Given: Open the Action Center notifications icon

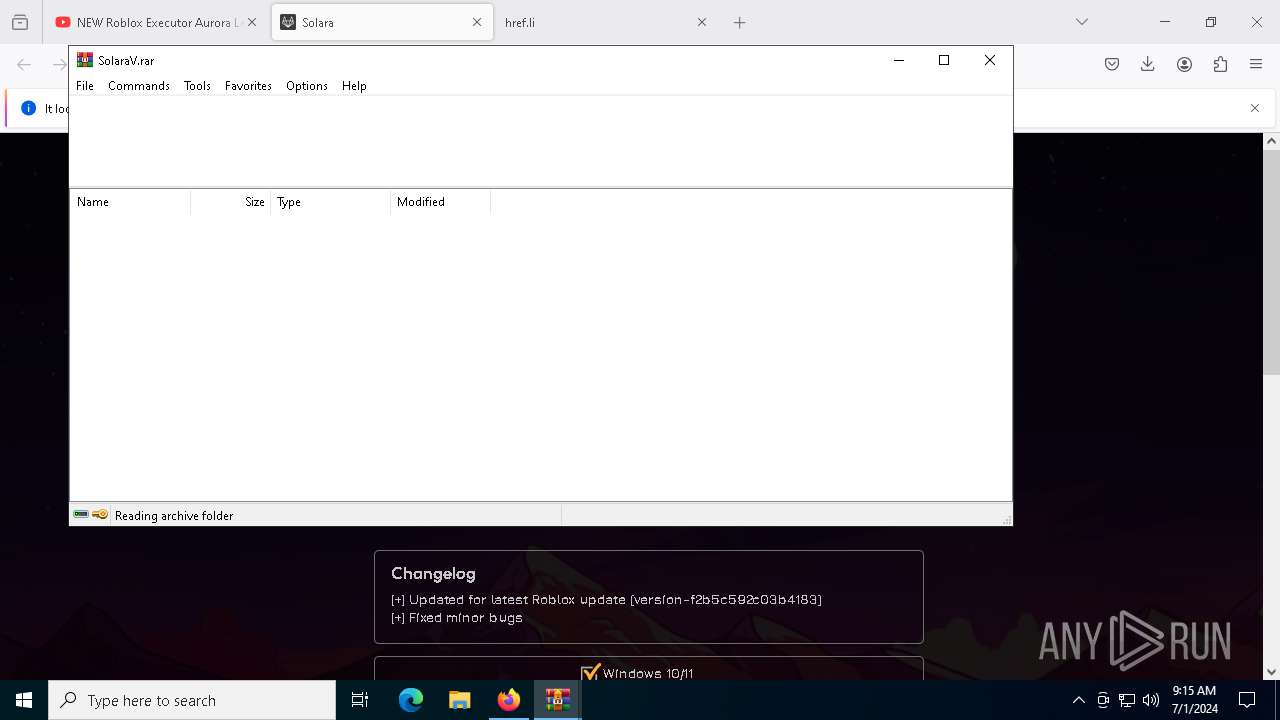Looking at the screenshot, I should click(1247, 700).
